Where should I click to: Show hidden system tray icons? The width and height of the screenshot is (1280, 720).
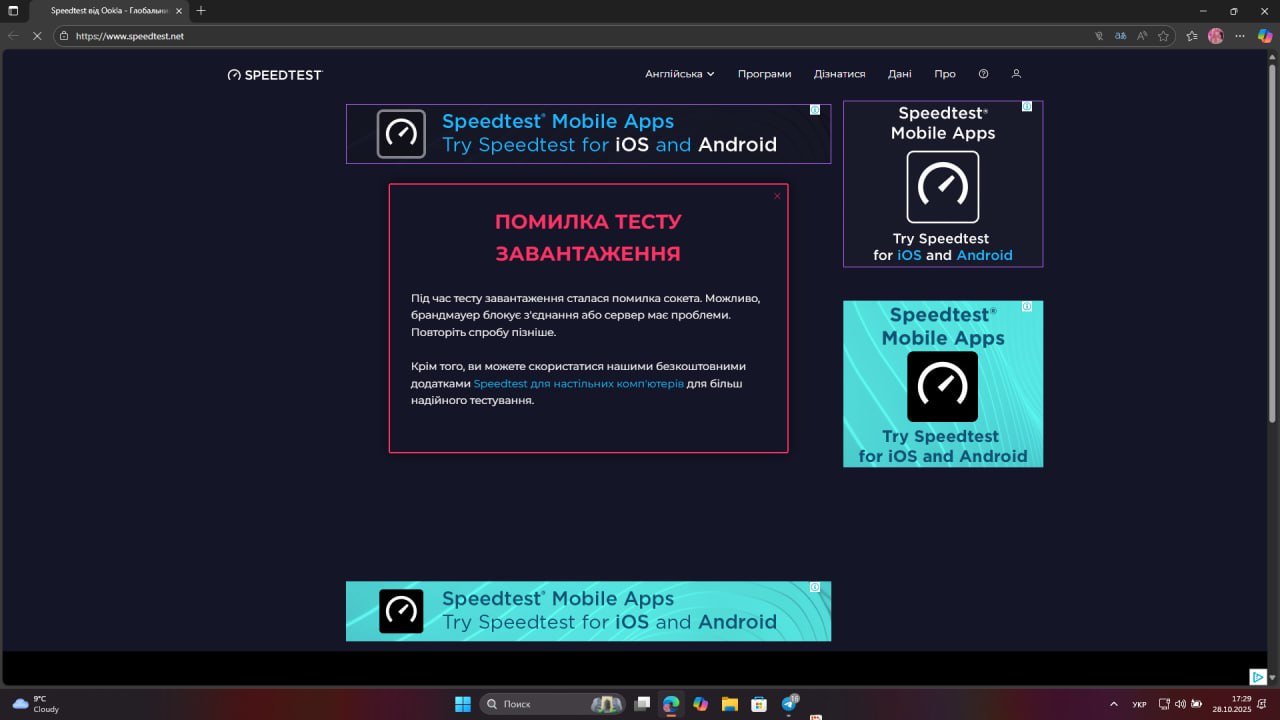(1114, 704)
